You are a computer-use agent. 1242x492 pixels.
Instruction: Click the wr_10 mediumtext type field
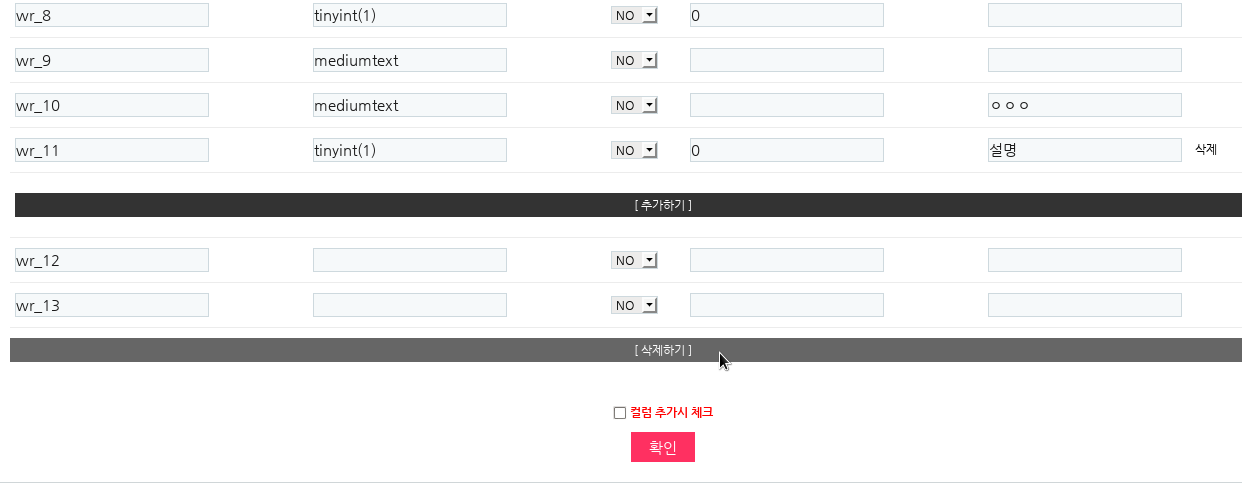point(409,105)
